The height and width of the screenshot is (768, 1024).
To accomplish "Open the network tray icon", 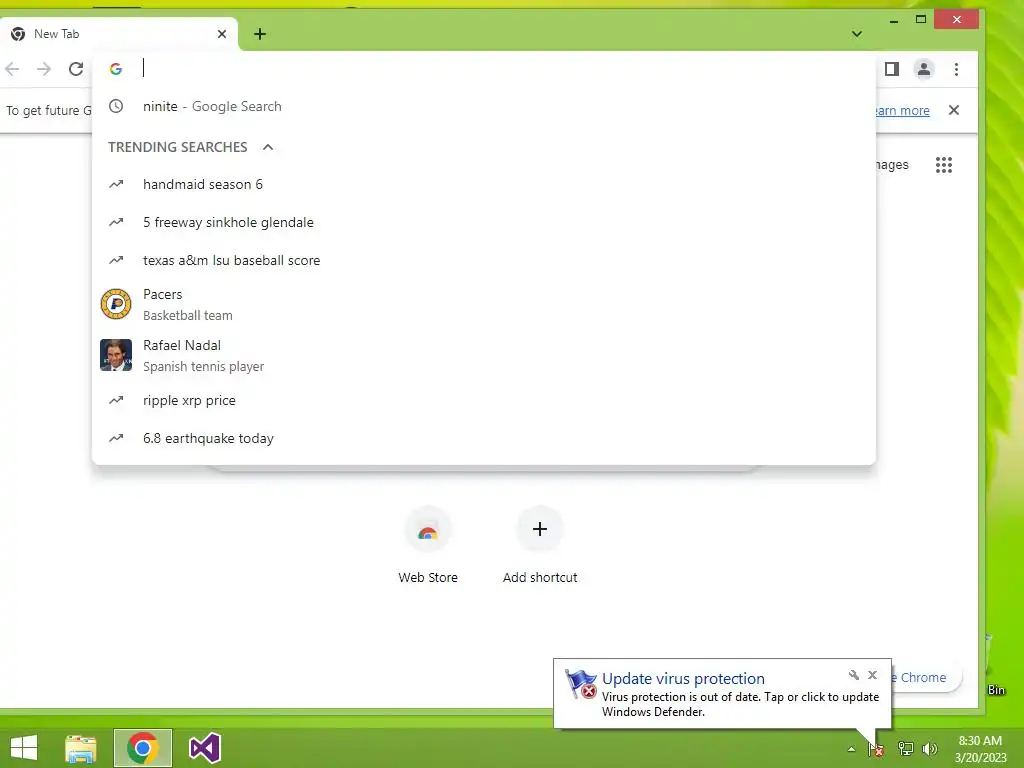I will tap(905, 749).
